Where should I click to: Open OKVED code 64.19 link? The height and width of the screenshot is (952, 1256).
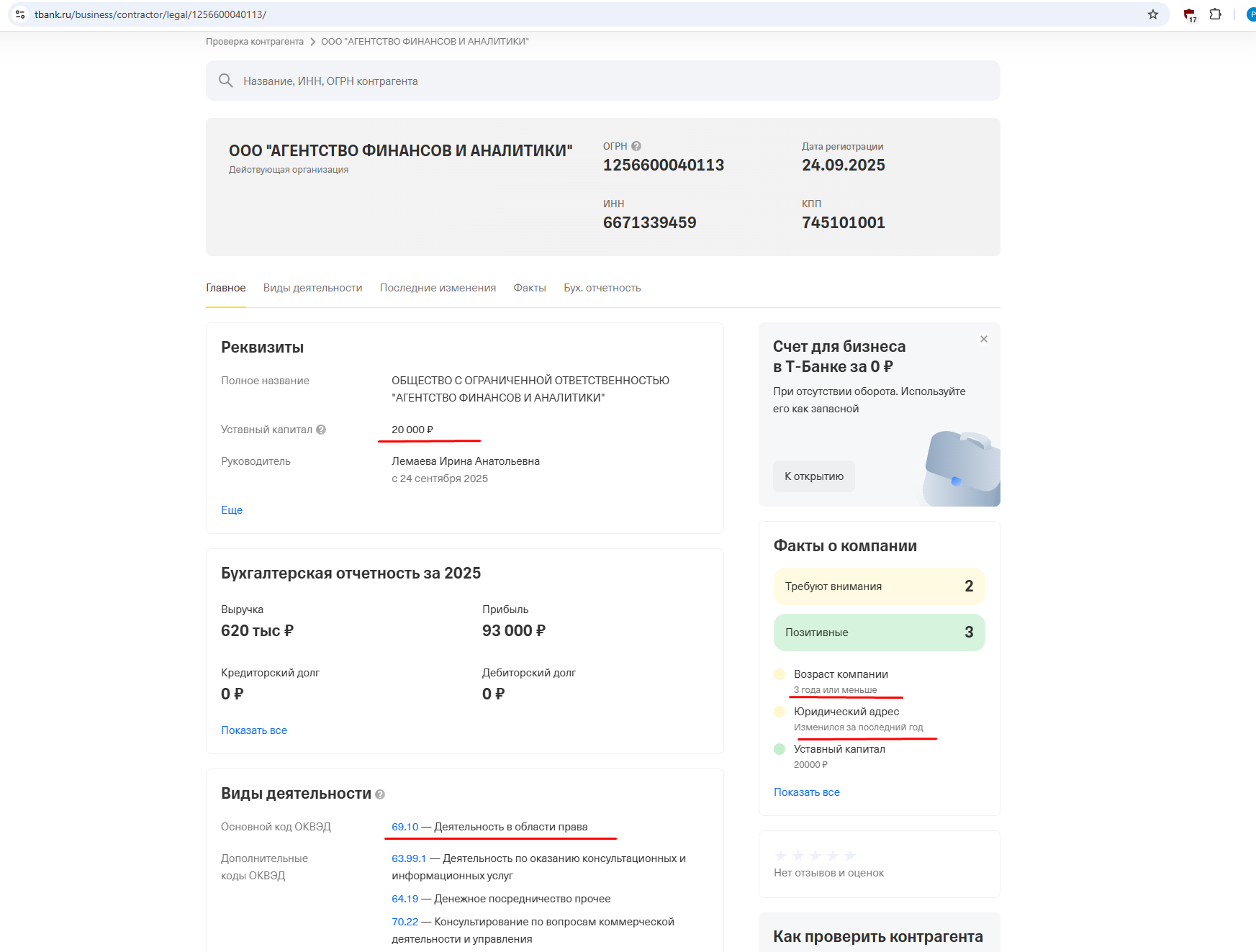[x=405, y=899]
